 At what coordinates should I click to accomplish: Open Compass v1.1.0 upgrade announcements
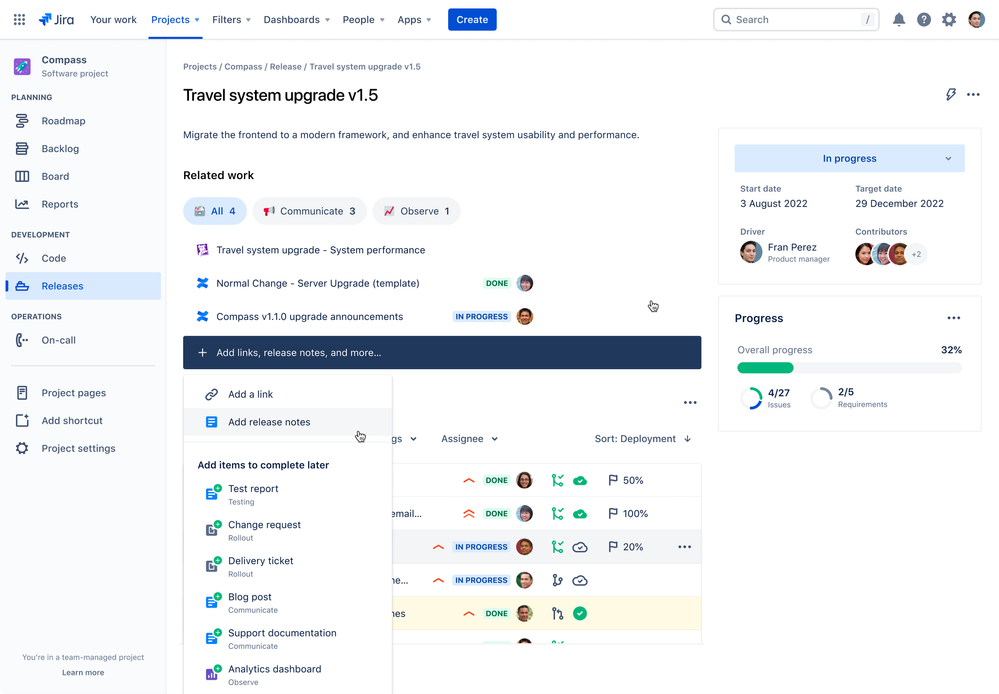310,317
